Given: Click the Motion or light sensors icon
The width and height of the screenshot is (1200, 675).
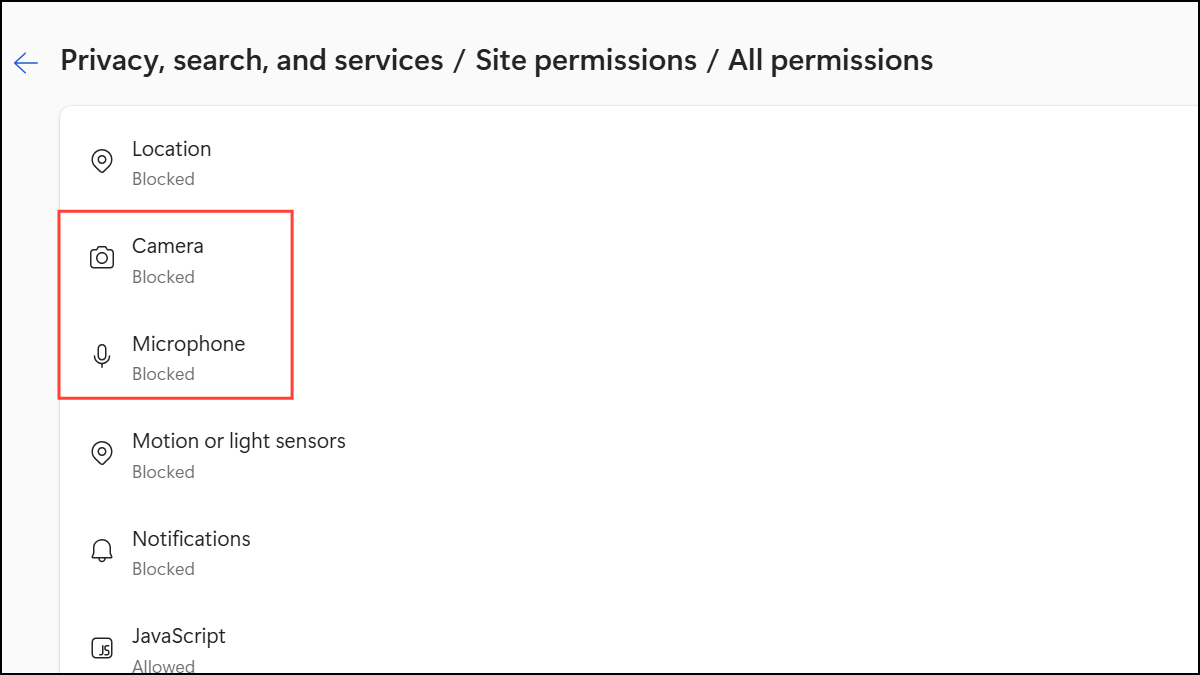Looking at the screenshot, I should tap(101, 453).
